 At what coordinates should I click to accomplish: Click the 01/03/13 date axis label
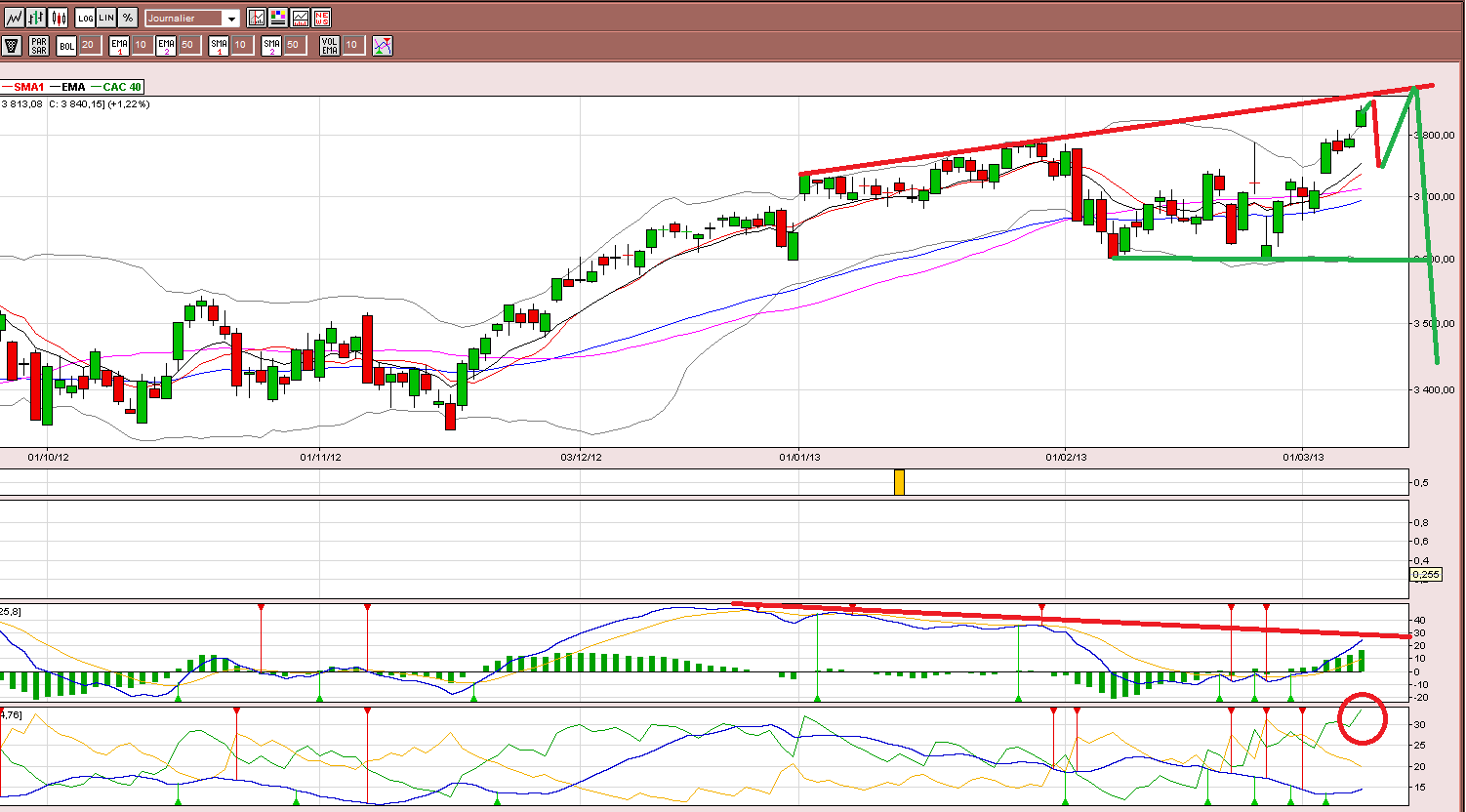click(1303, 456)
